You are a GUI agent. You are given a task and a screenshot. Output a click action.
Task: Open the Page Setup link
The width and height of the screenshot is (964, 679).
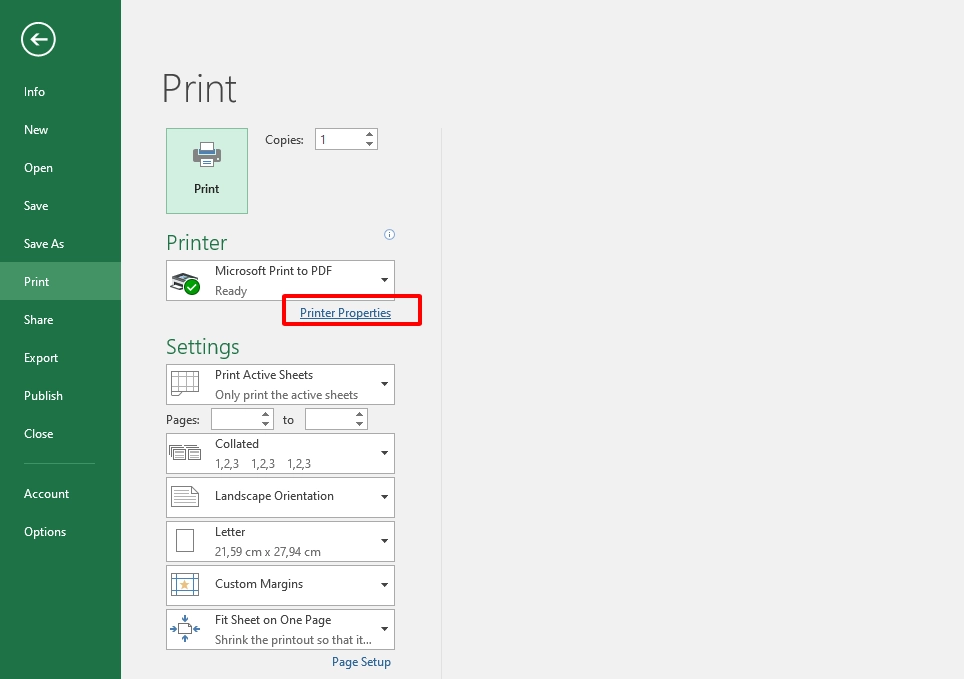click(361, 662)
